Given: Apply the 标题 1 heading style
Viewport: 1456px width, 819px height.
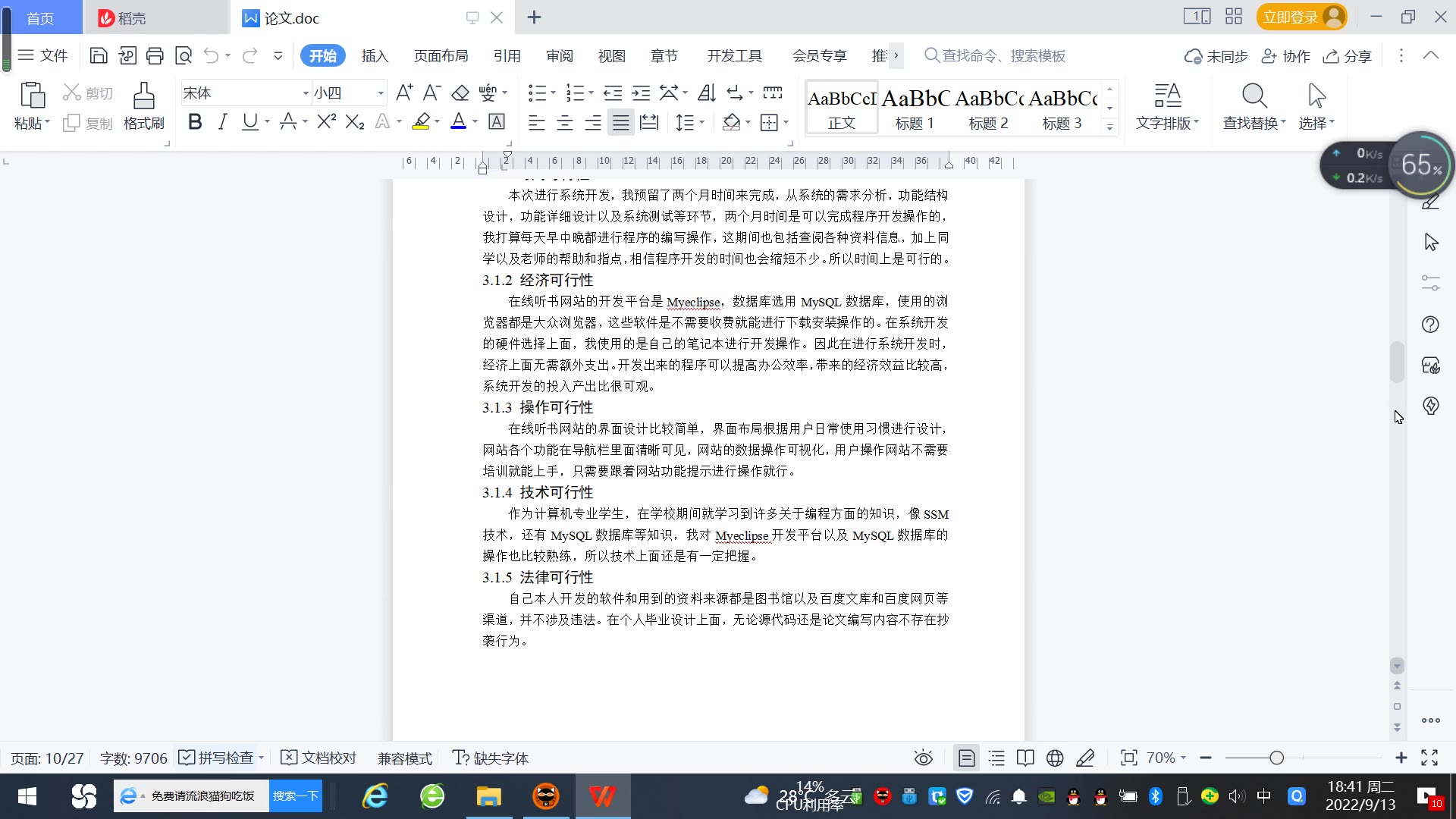Looking at the screenshot, I should pos(915,108).
